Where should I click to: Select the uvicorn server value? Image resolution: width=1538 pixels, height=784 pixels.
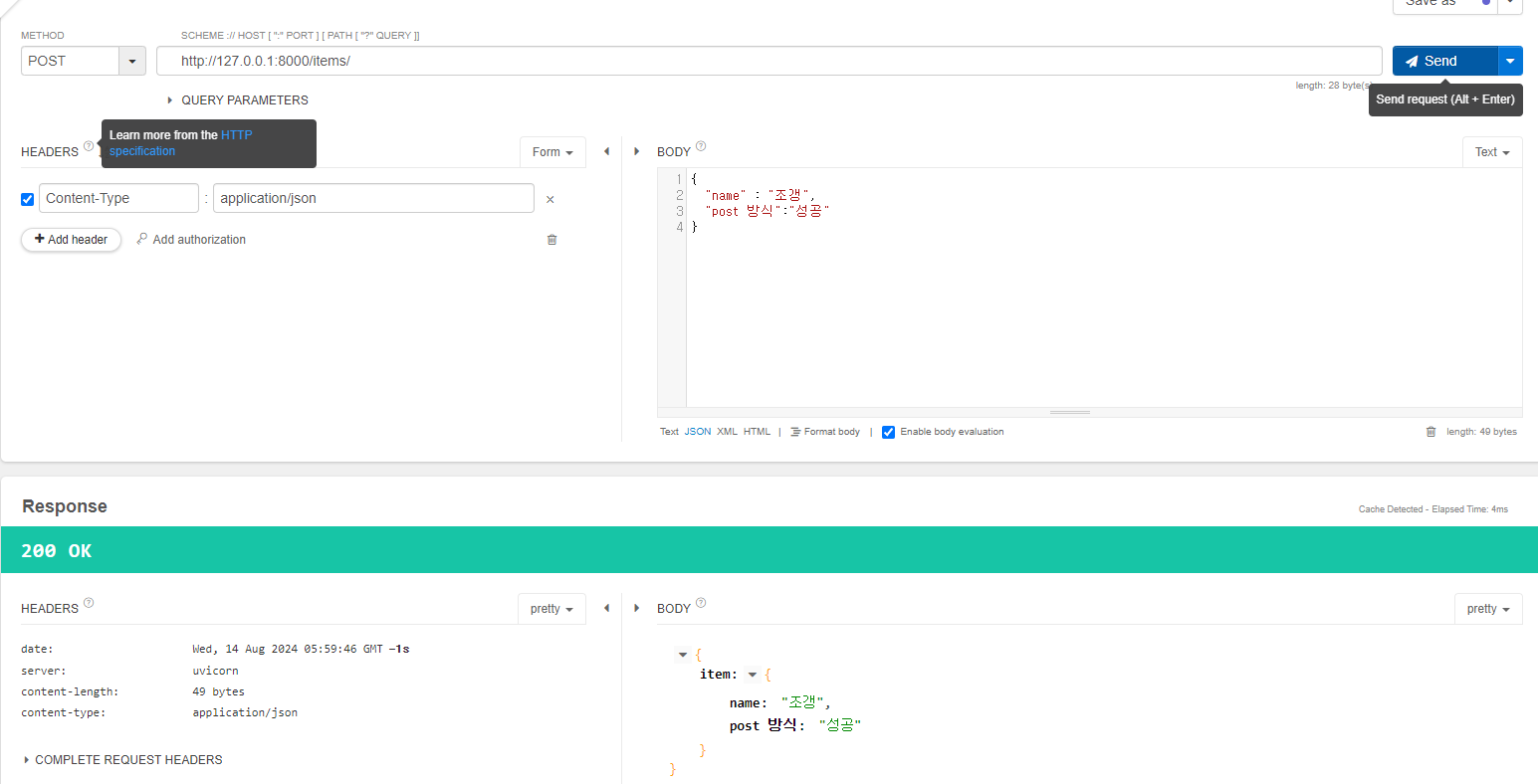(x=216, y=672)
